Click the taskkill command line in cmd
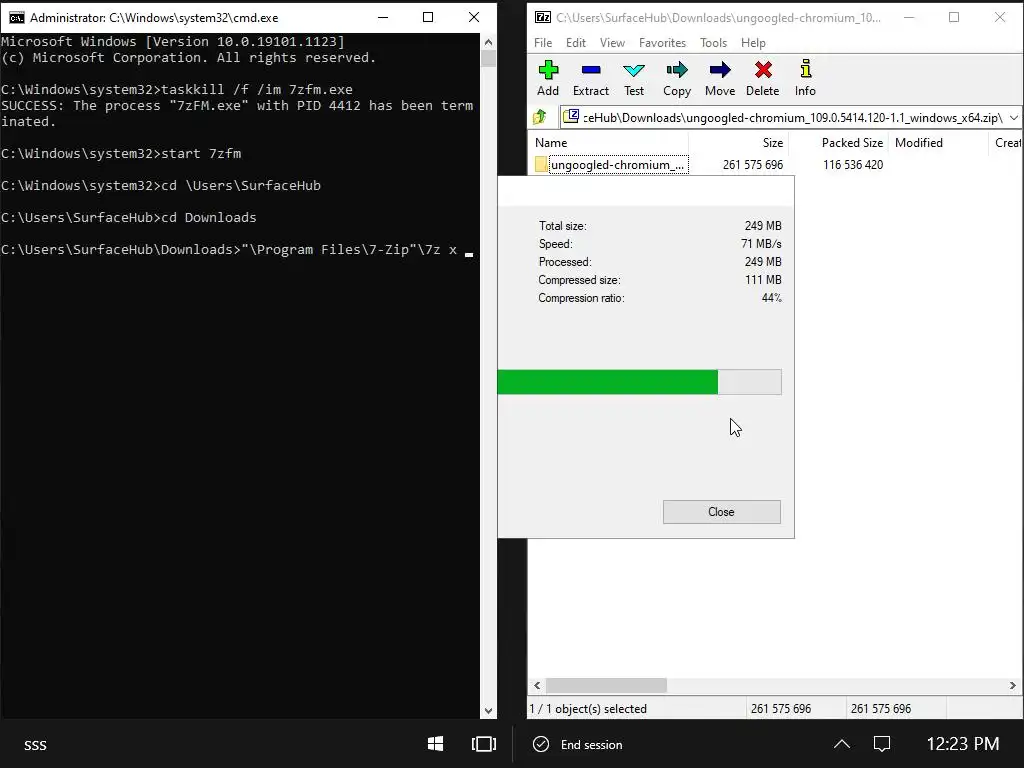The width and height of the screenshot is (1024, 768). [x=177, y=89]
